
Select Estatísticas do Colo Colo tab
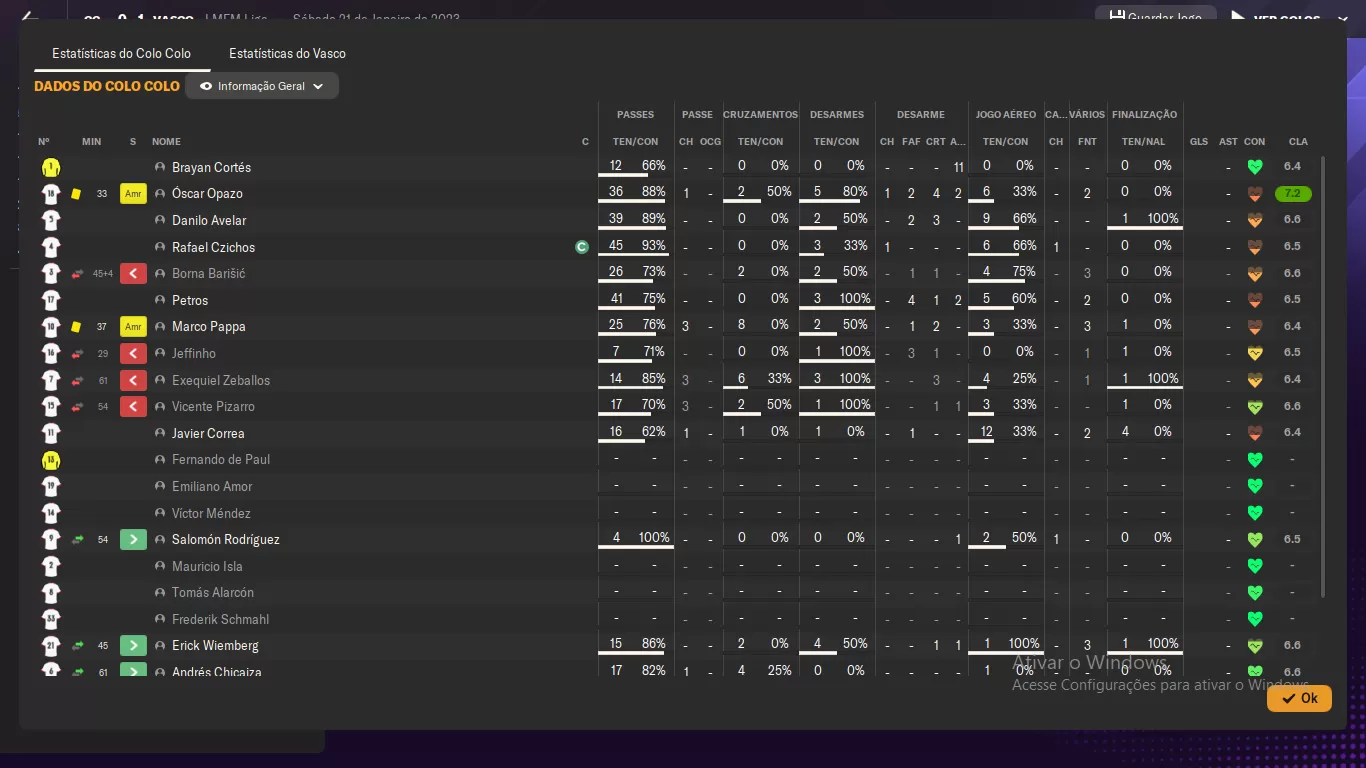(x=121, y=53)
